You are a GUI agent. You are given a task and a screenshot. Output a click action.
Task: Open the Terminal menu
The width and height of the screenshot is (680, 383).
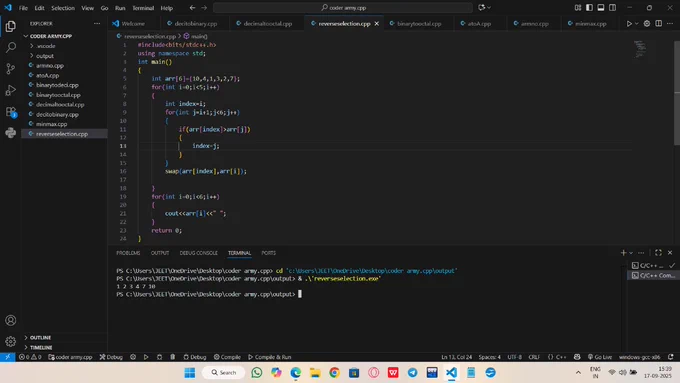(x=143, y=8)
